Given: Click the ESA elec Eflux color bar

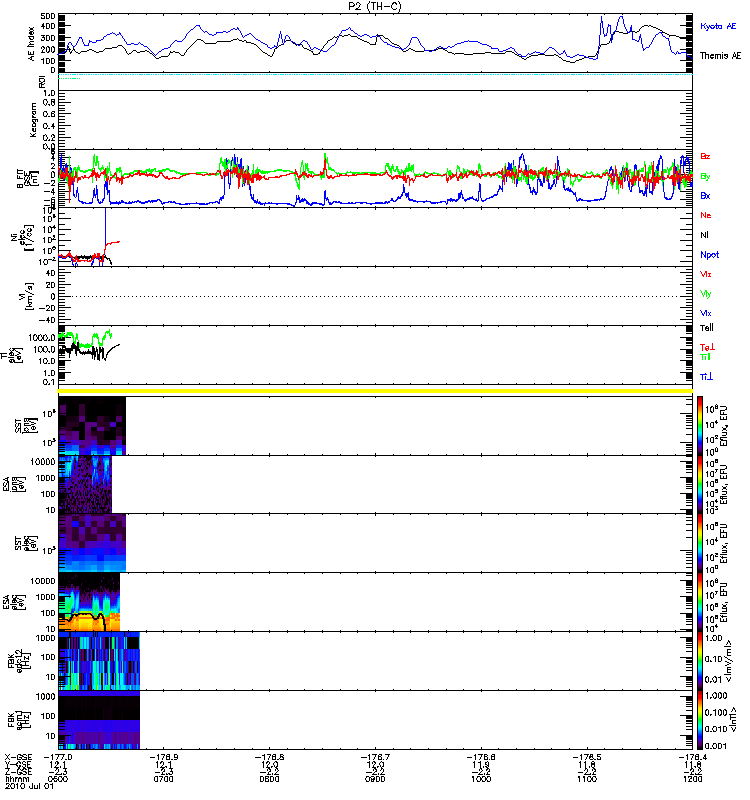Looking at the screenshot, I should click(700, 602).
